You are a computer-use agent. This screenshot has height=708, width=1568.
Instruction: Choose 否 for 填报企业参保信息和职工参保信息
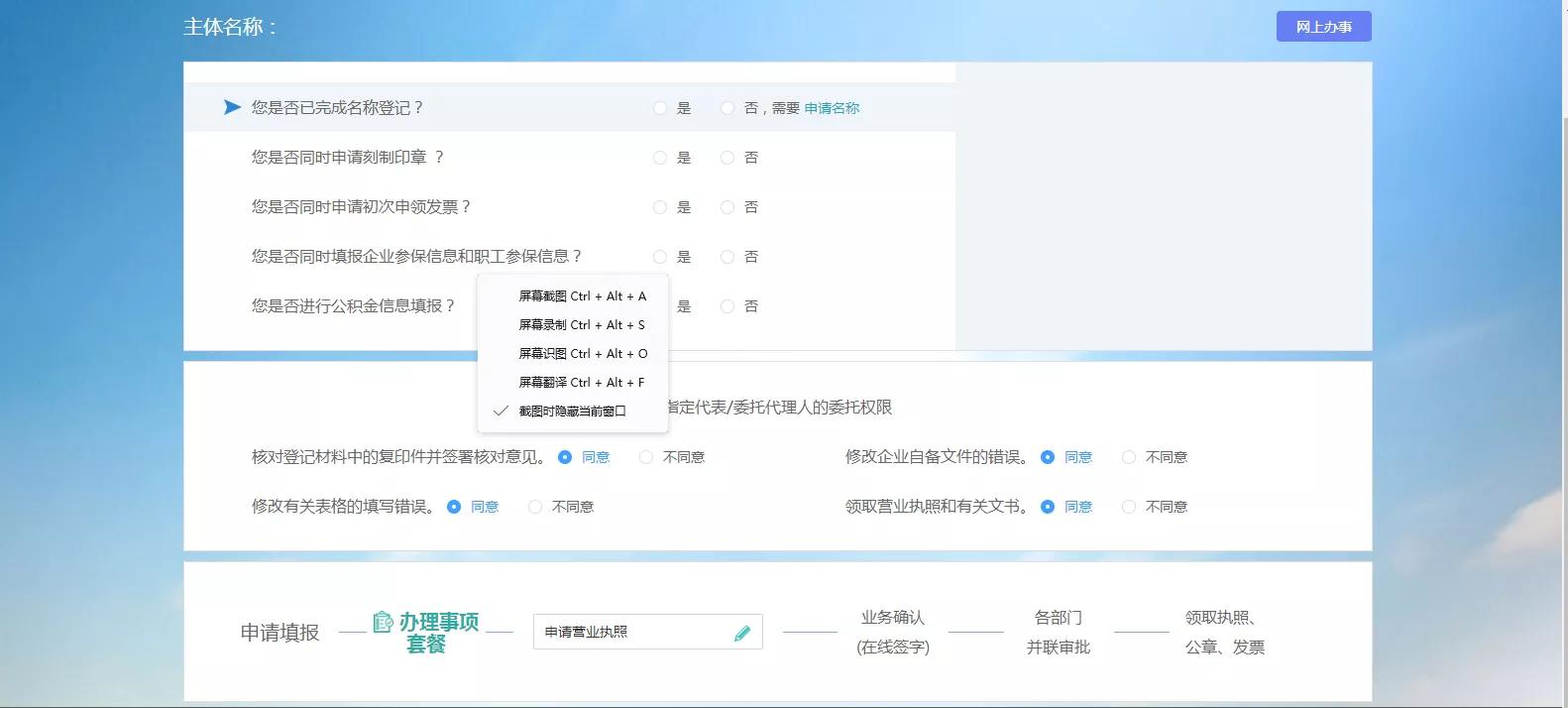click(x=728, y=257)
